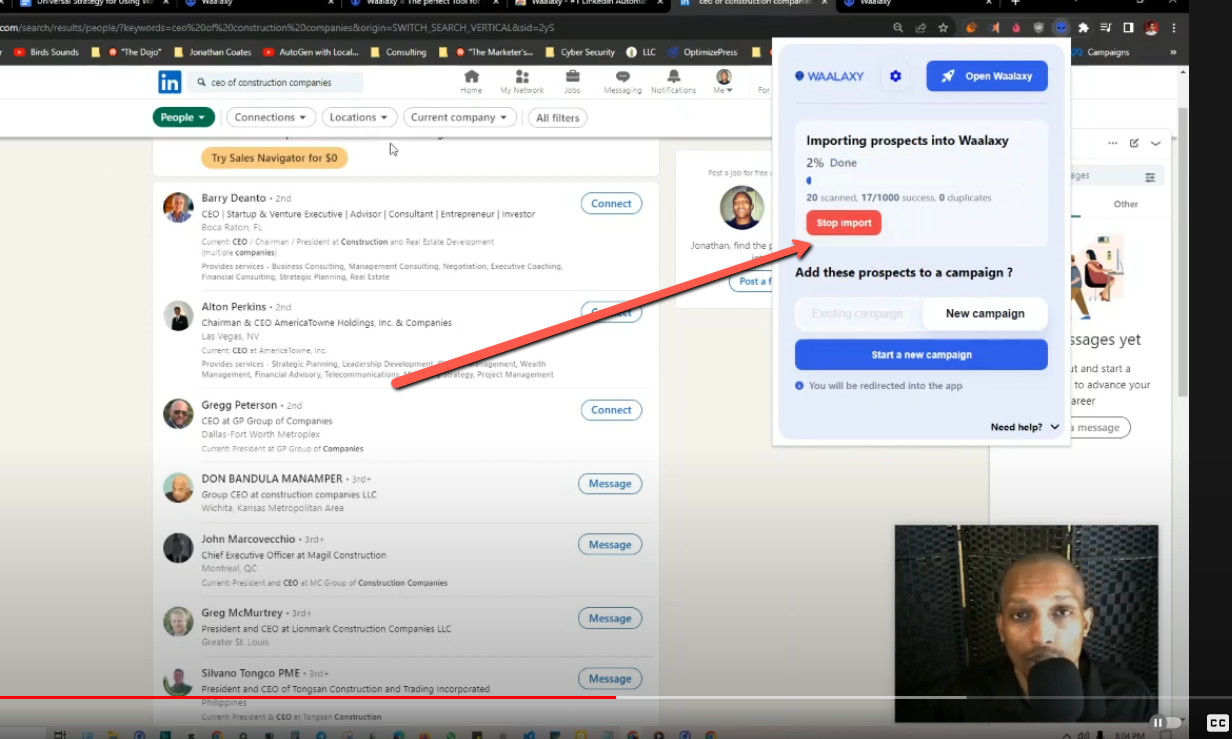
Task: Click the browser extensions puzzle icon
Action: [1083, 28]
